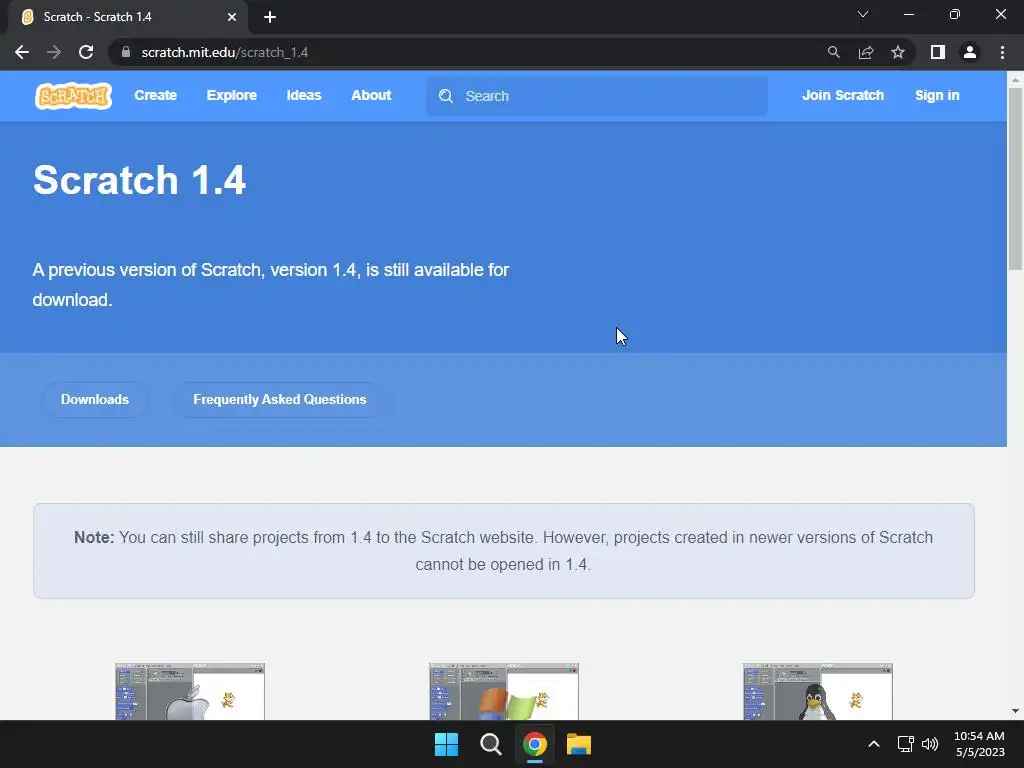
Task: Open the Windows Start menu
Action: click(447, 744)
